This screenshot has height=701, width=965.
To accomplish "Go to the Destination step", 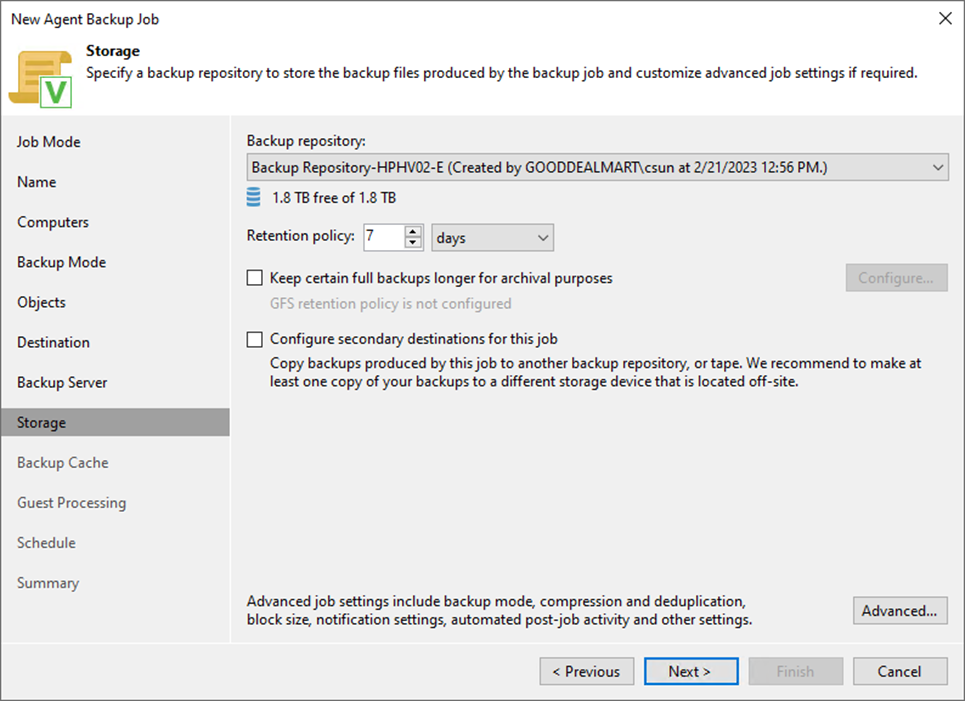I will [x=53, y=341].
